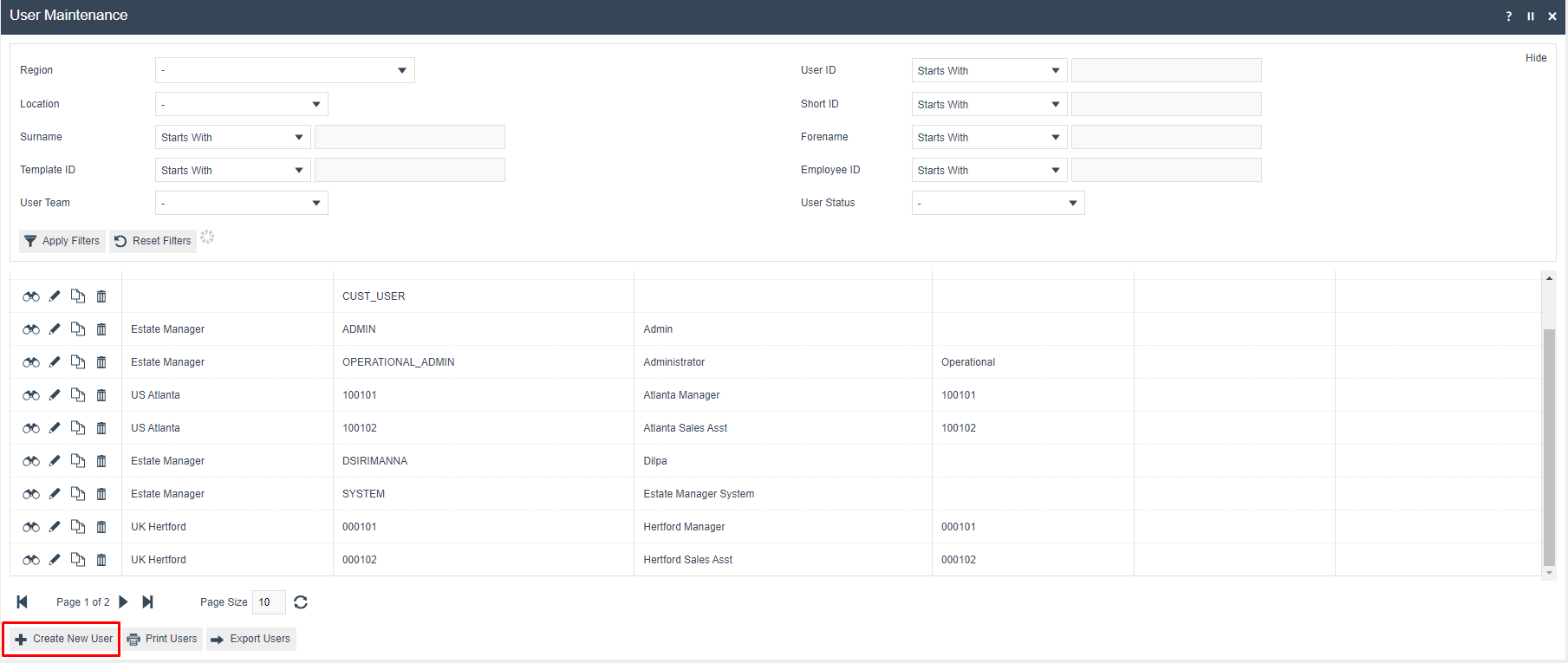Click the table scroll-down arrow
1568x663 pixels.
tap(1549, 573)
